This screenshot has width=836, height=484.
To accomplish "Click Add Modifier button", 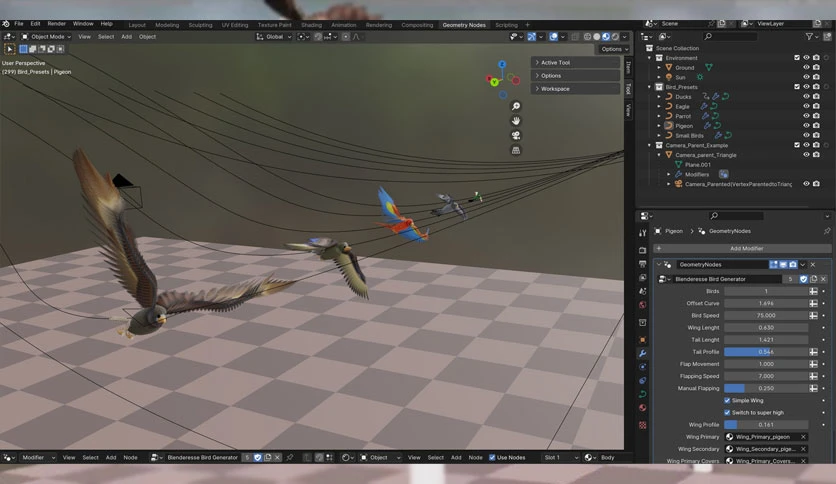I will [x=742, y=248].
